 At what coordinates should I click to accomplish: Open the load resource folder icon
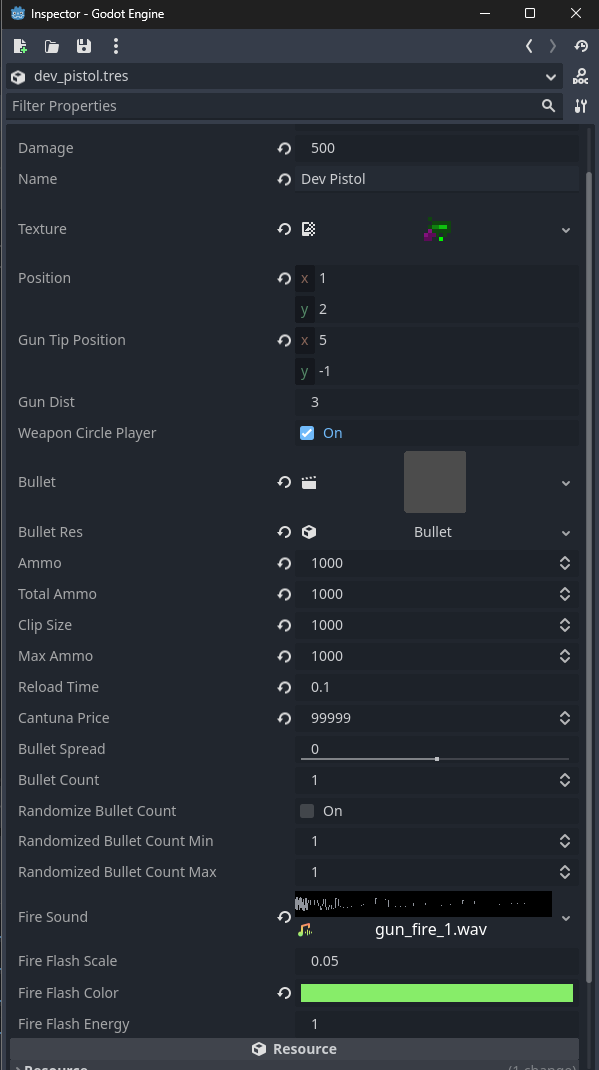click(52, 46)
